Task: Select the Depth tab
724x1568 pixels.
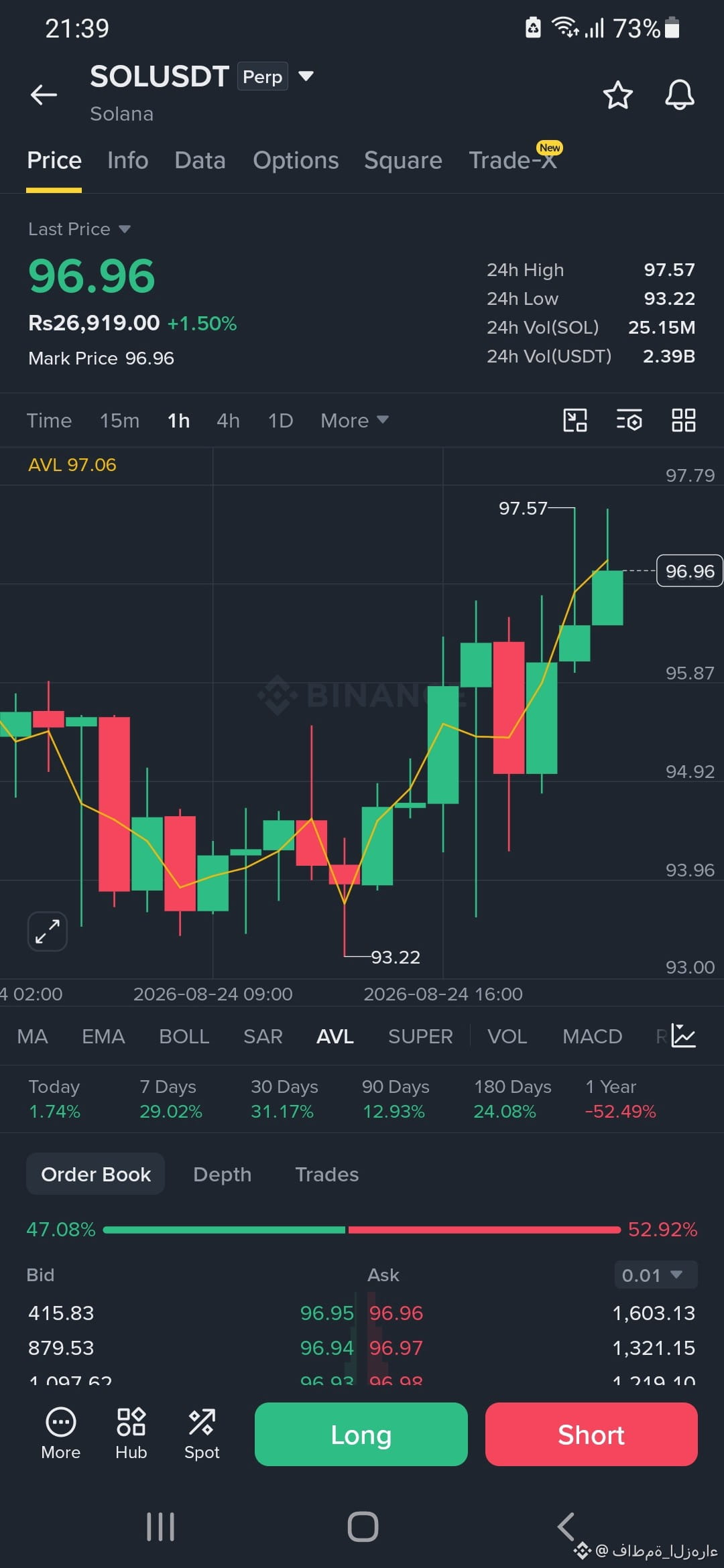Action: click(x=222, y=1174)
